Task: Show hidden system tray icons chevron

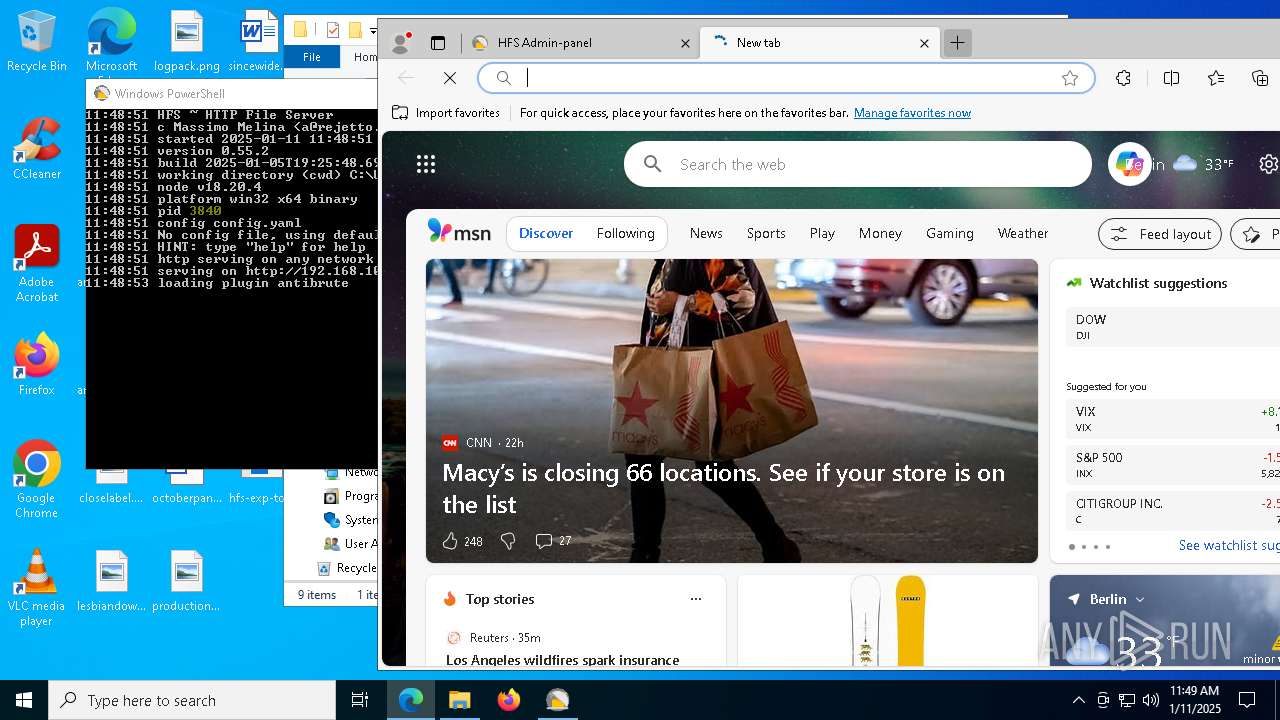Action: (x=1078, y=700)
